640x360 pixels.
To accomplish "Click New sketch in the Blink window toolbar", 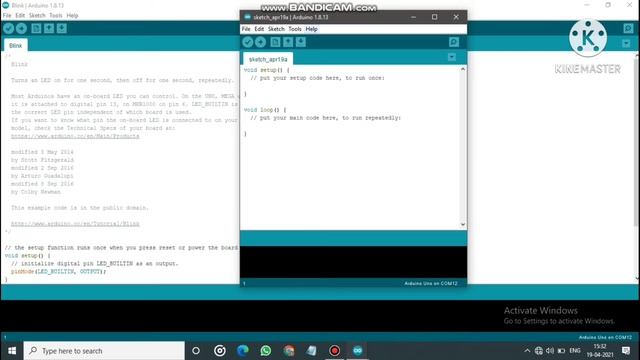I will coord(36,28).
